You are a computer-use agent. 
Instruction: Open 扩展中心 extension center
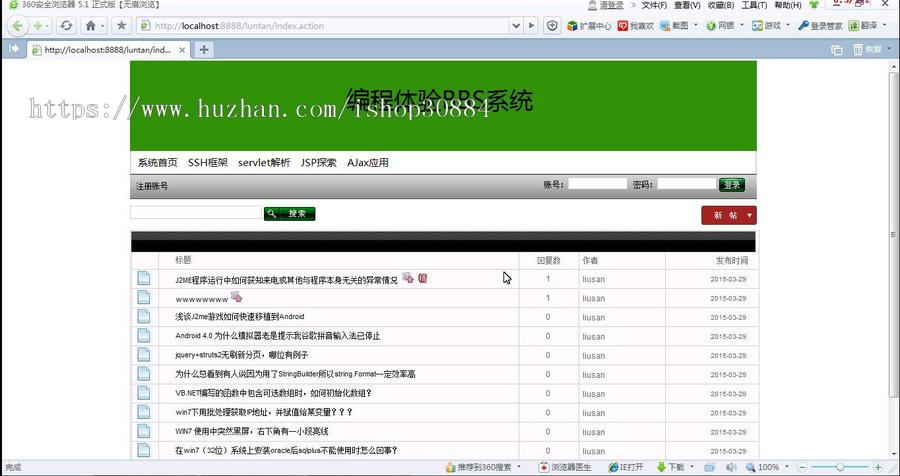tap(589, 26)
